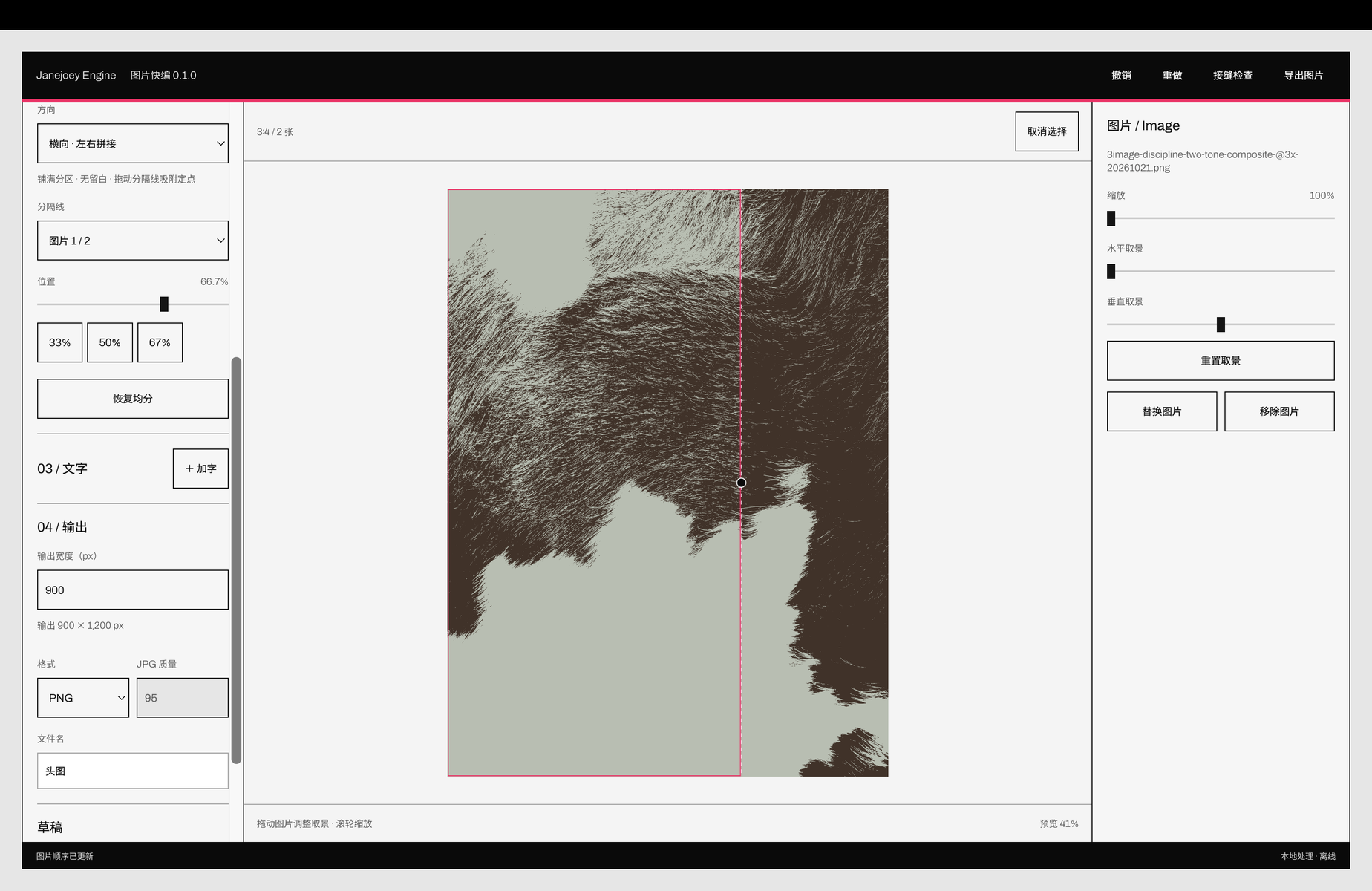The height and width of the screenshot is (891, 1372).
Task: Open the PNG format dropdown
Action: [83, 698]
